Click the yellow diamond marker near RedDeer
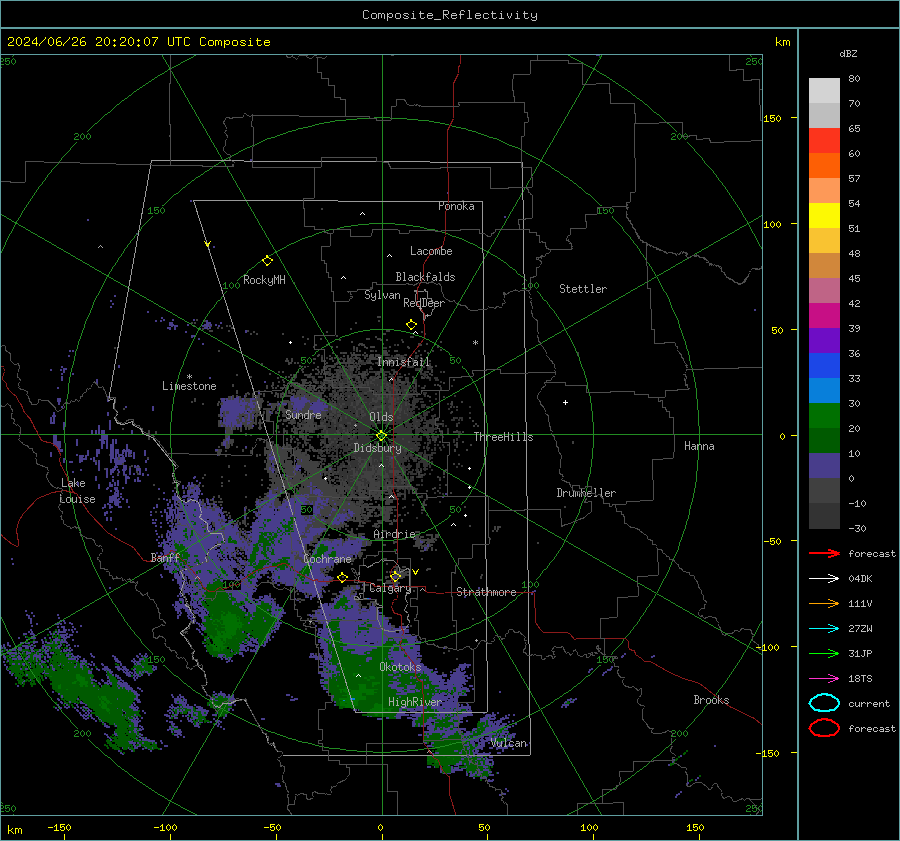Viewport: 900px width, 841px height. coord(411,325)
